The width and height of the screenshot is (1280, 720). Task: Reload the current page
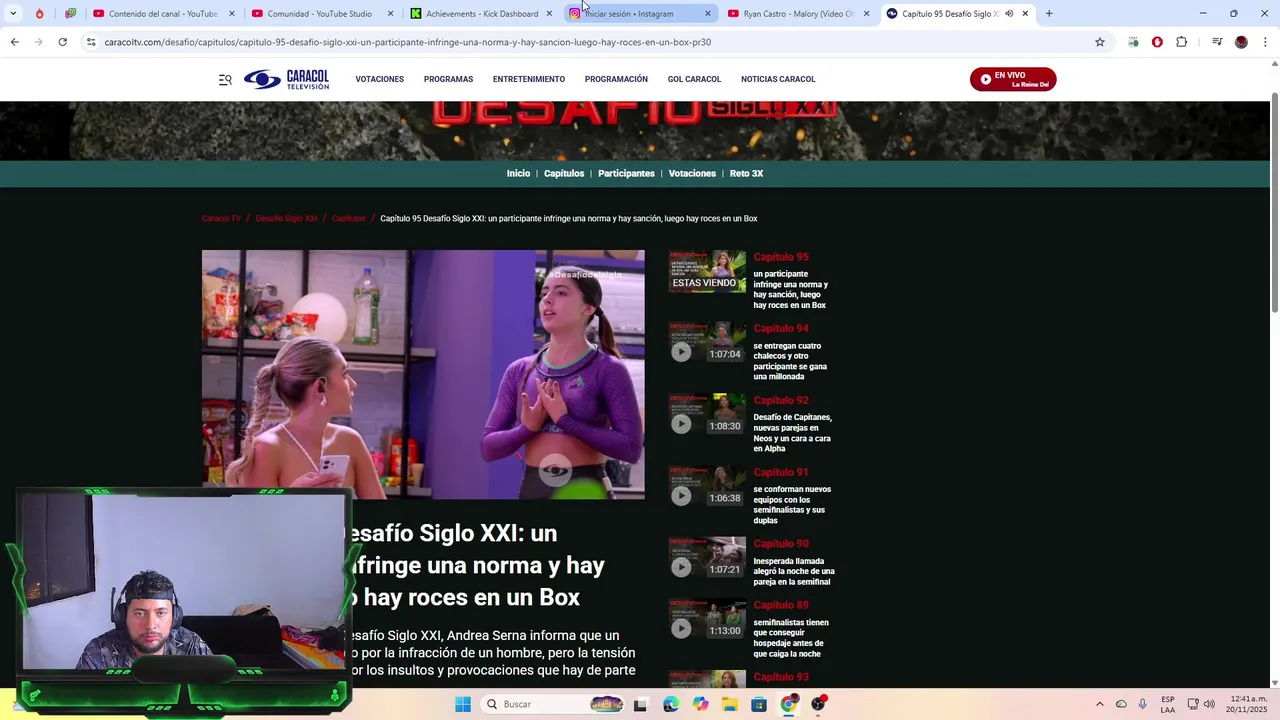click(62, 42)
